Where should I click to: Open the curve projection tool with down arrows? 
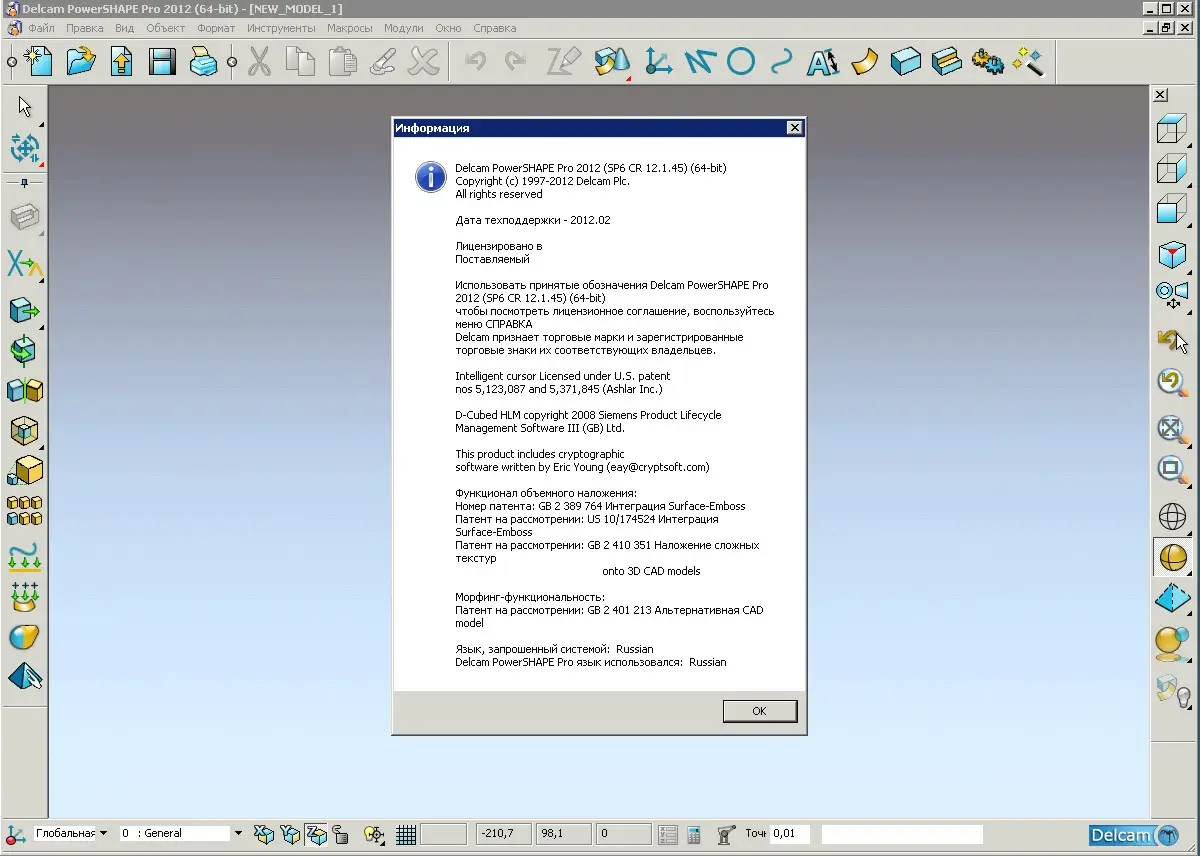[24, 556]
